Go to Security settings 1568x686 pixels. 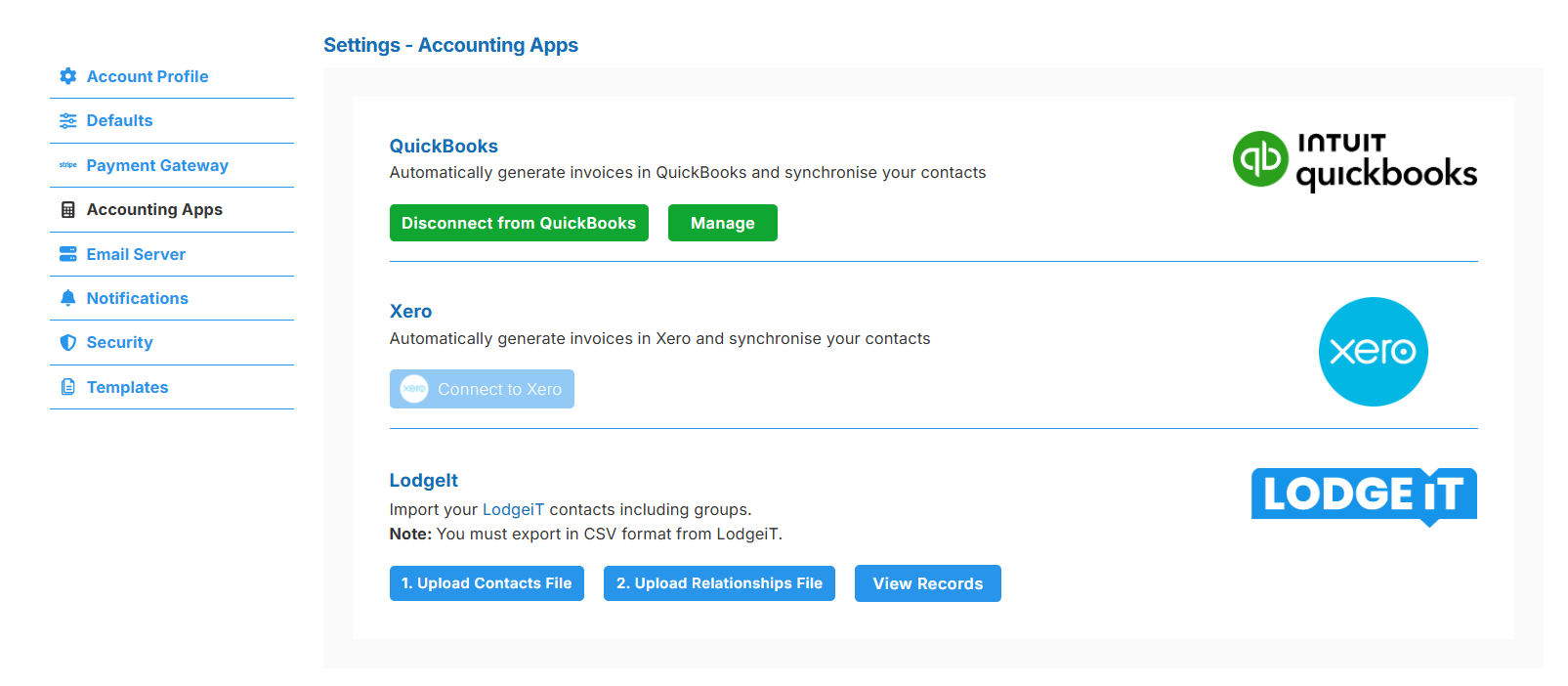119,342
